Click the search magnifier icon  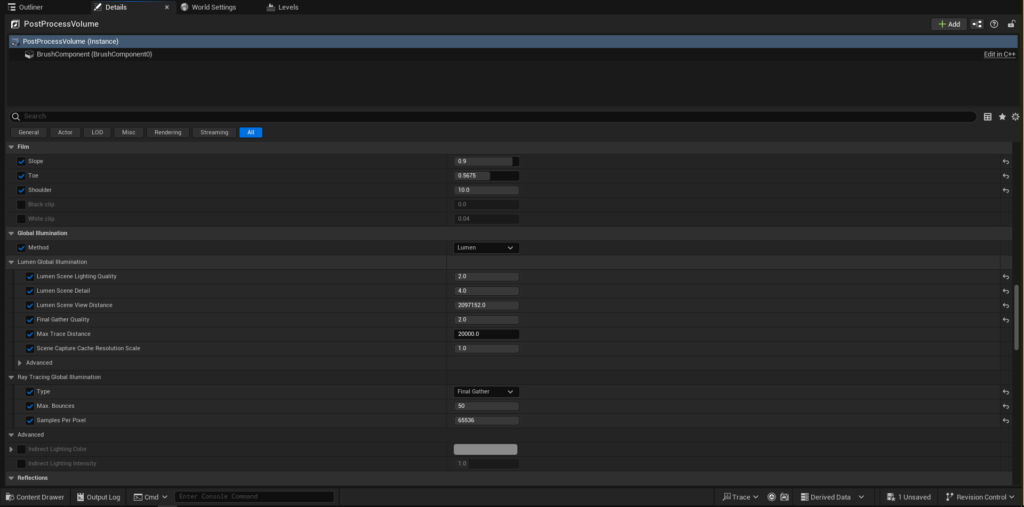pyautogui.click(x=16, y=116)
